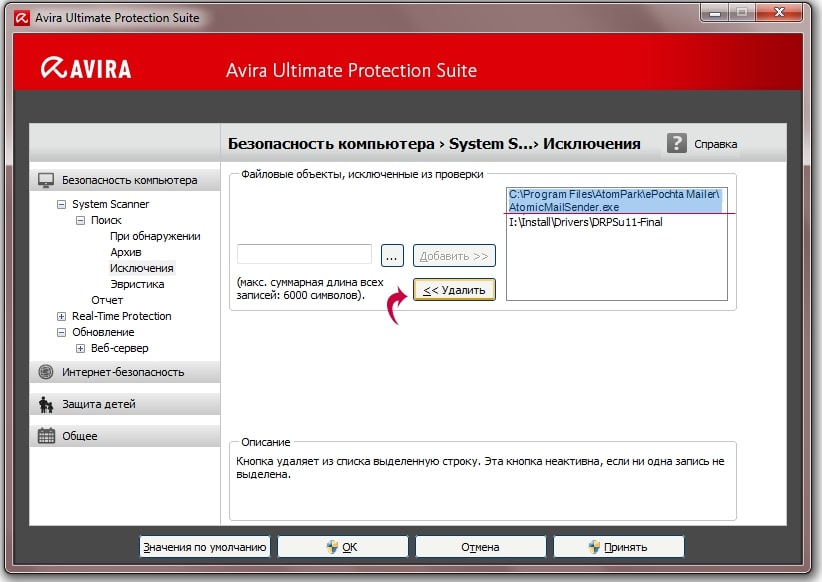Click the file path input field

[x=304, y=255]
